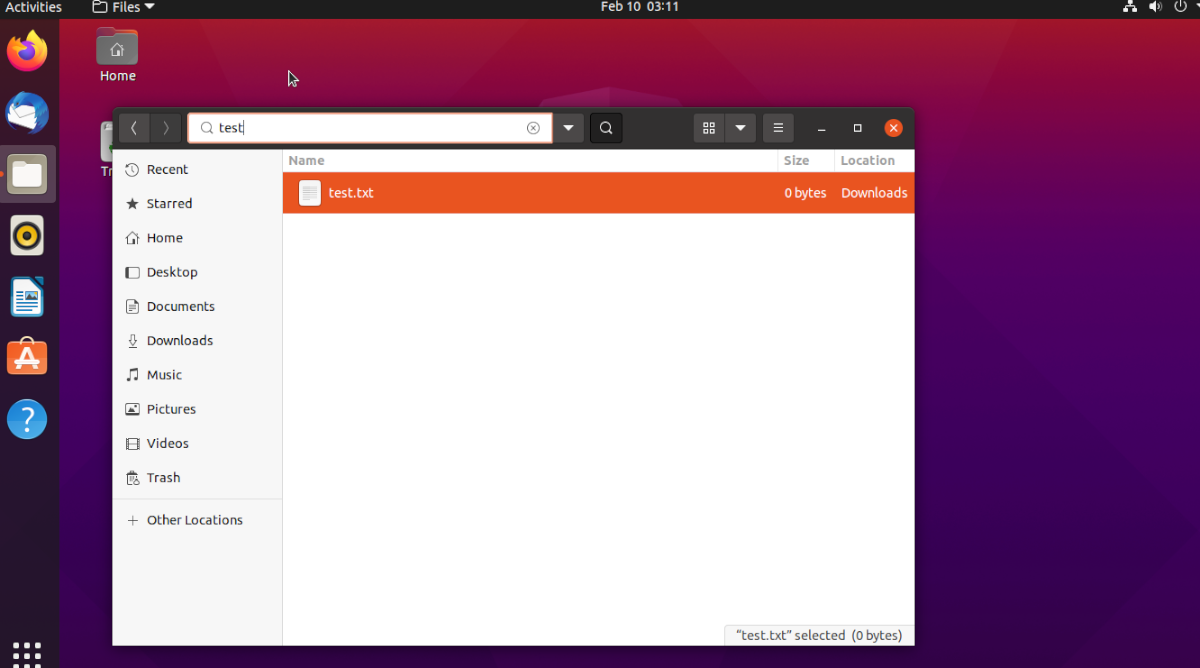
Task: Click Activities in the top bar
Action: point(33,7)
